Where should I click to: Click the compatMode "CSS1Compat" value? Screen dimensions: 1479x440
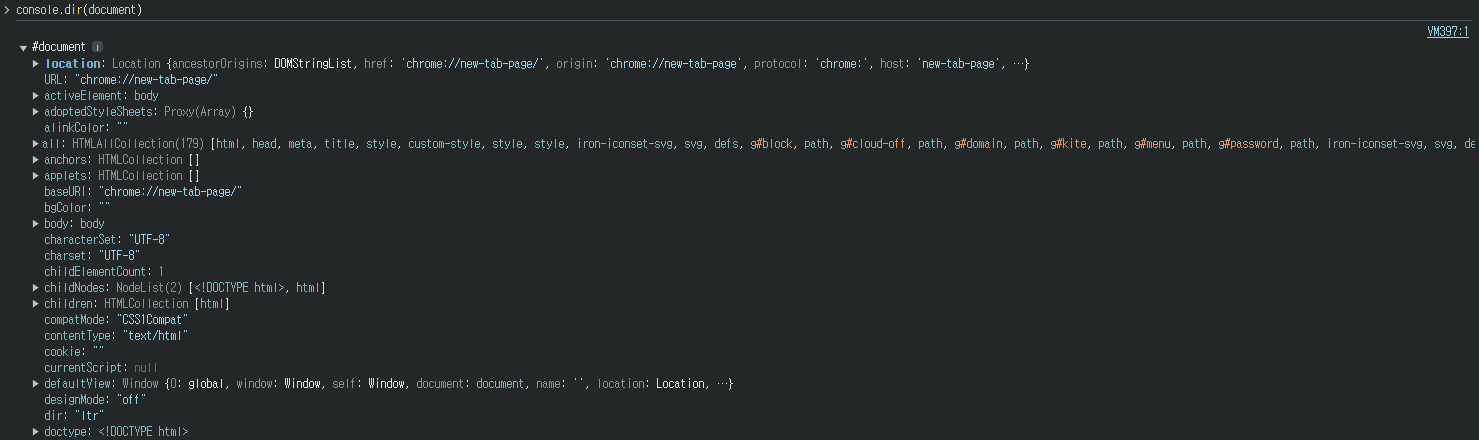(153, 320)
